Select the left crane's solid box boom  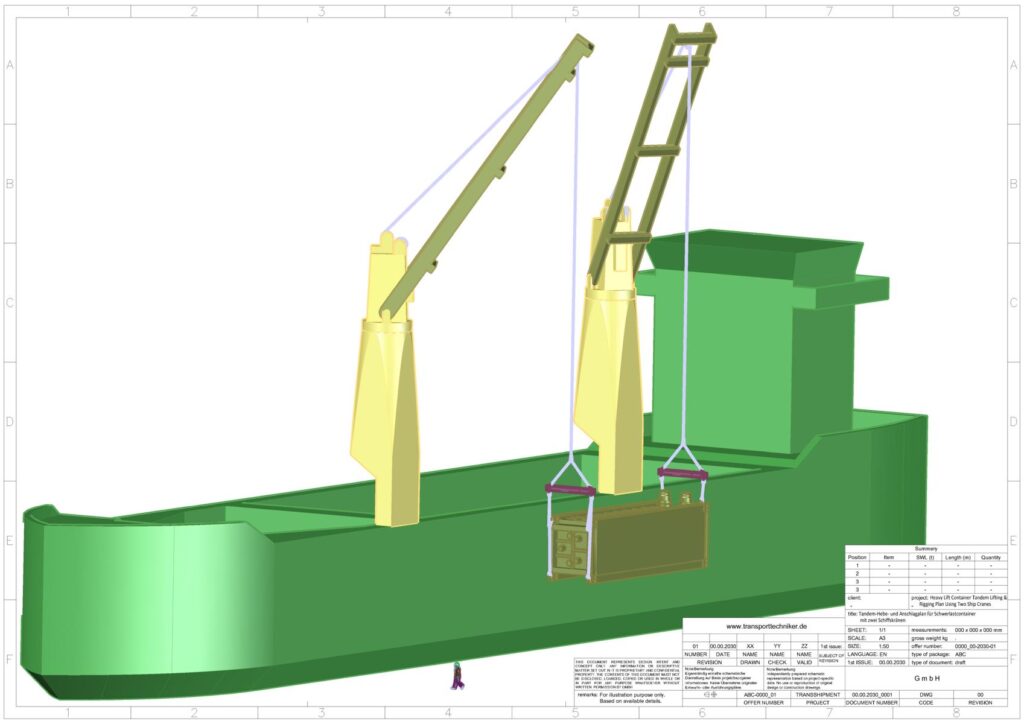(x=487, y=176)
